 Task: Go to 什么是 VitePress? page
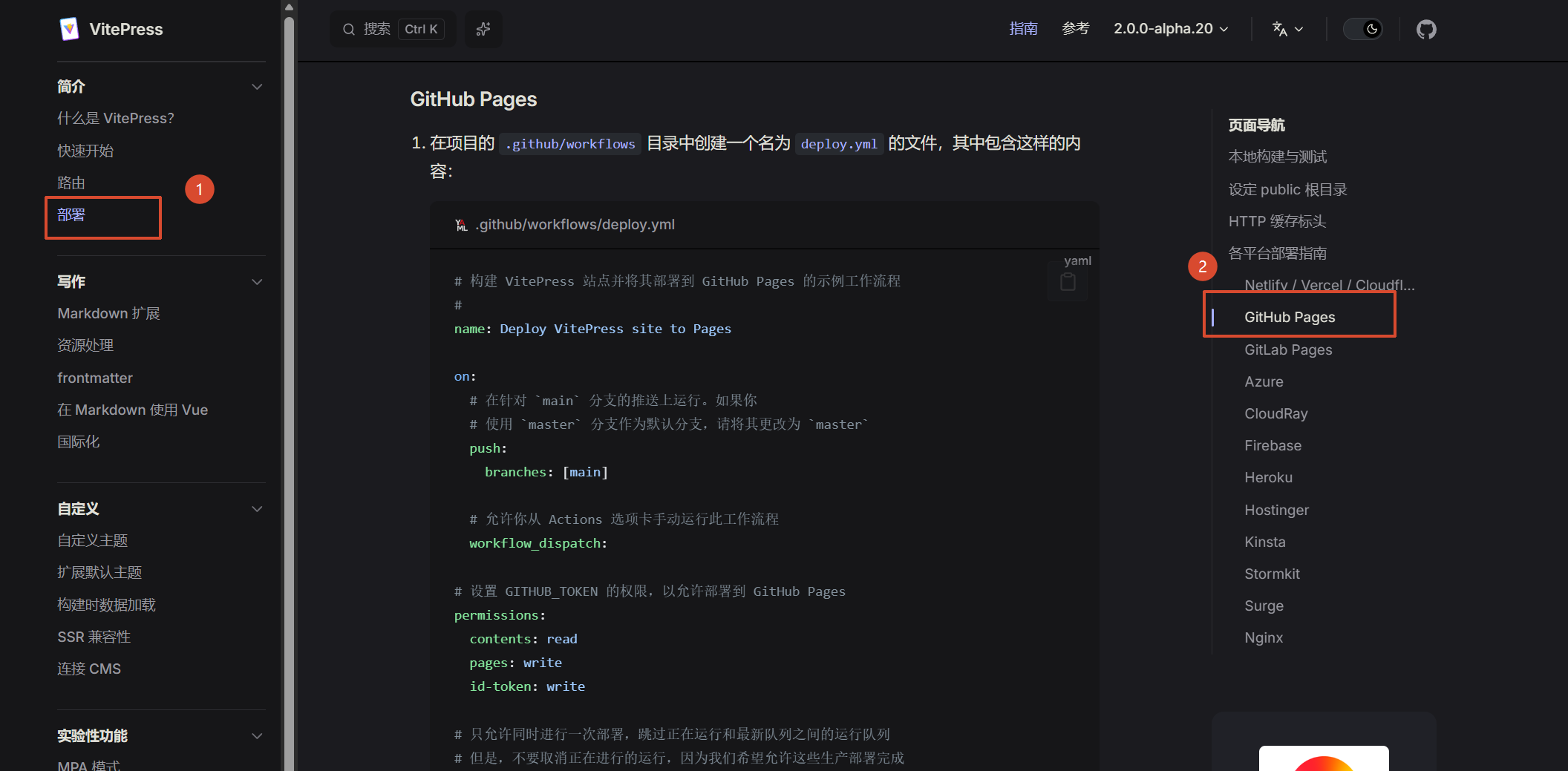(116, 119)
